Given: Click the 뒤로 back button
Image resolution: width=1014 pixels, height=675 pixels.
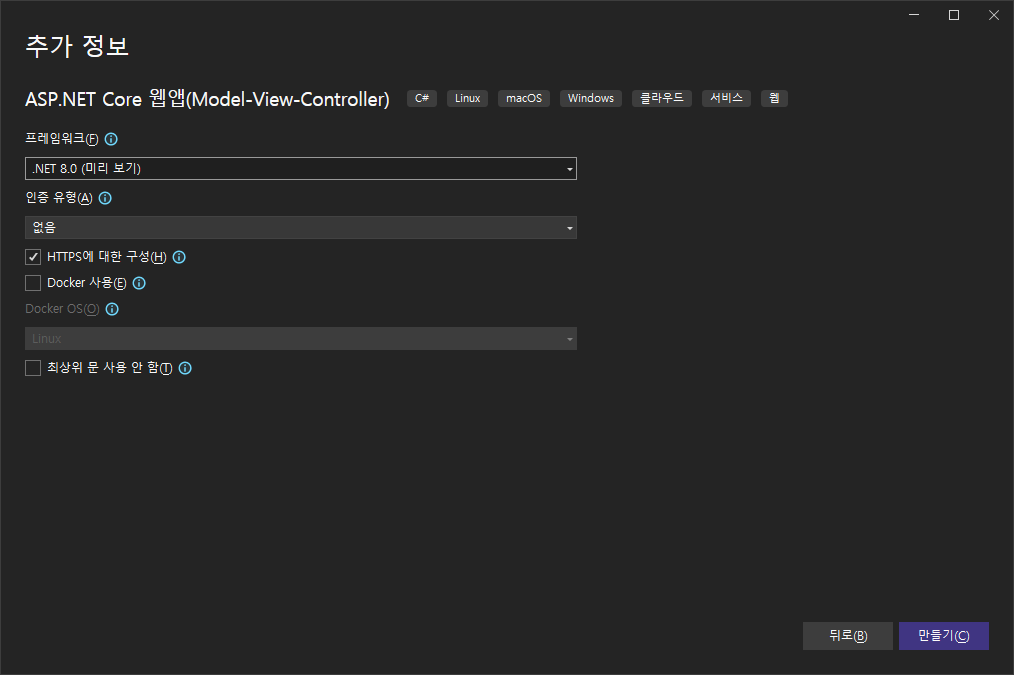Looking at the screenshot, I should tap(848, 636).
